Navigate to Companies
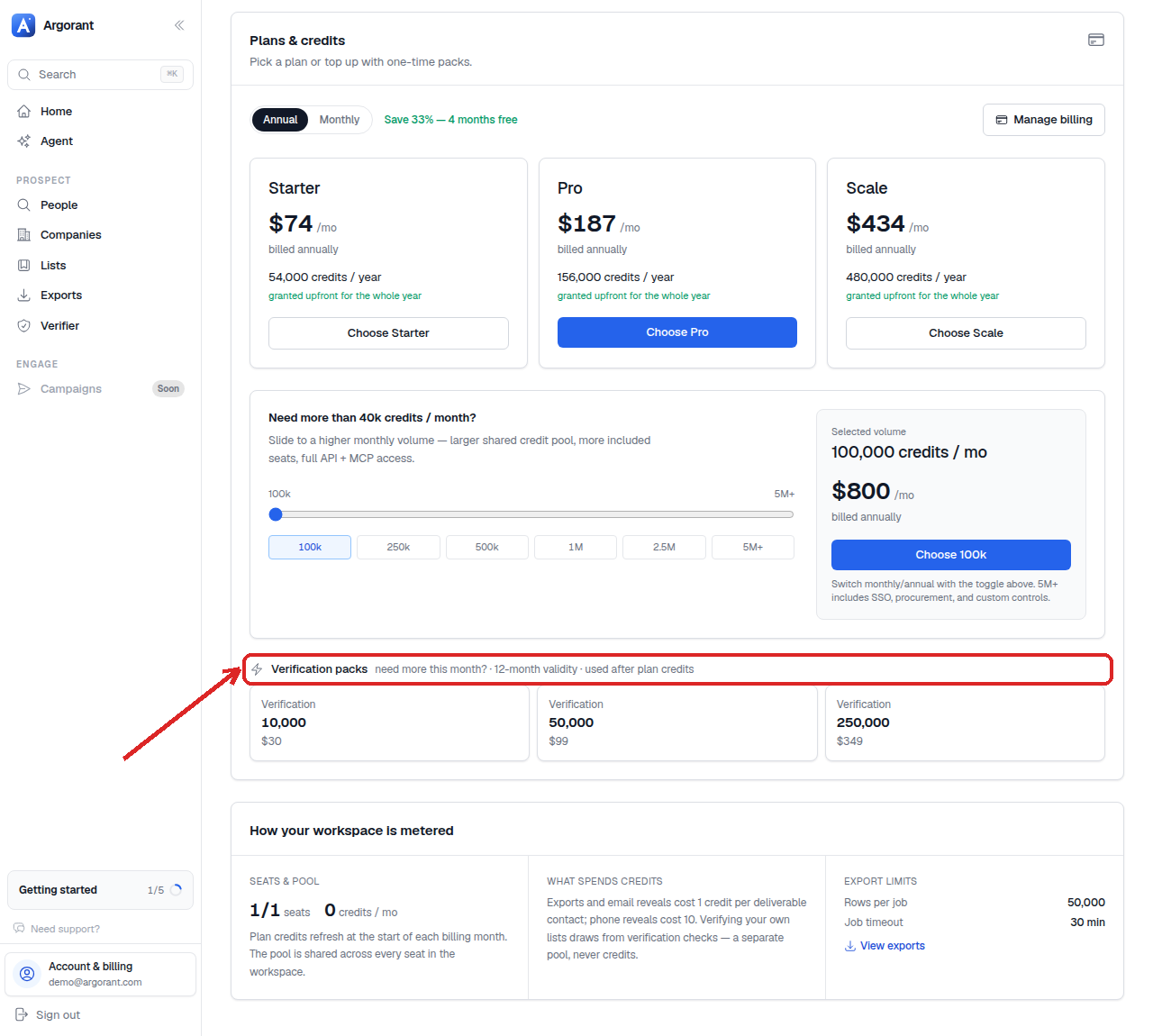Viewport: 1153px width, 1036px height. (x=100, y=235)
